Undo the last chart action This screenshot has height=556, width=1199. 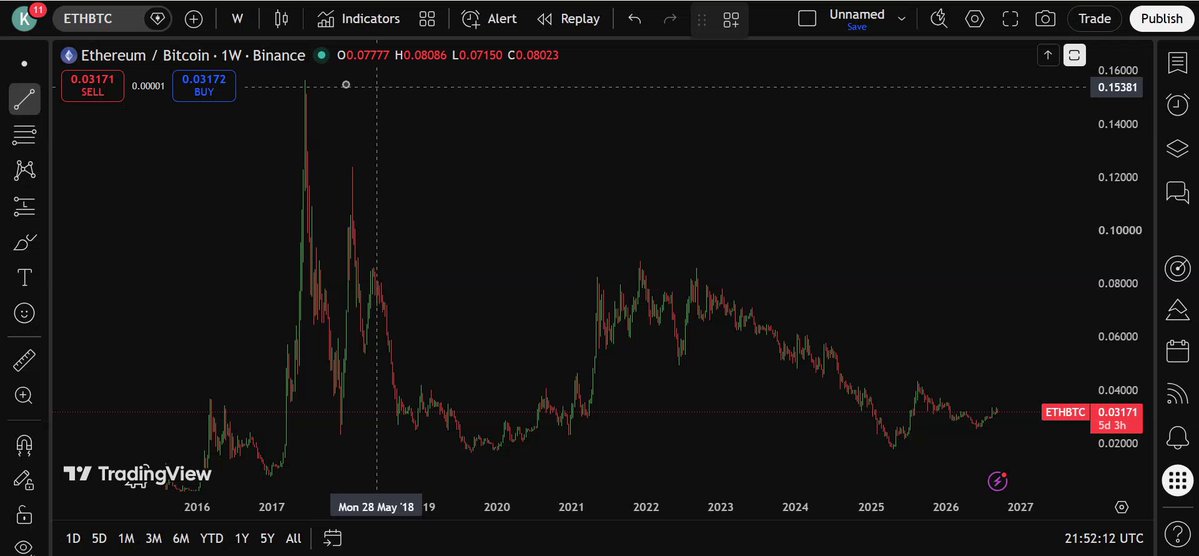[634, 18]
